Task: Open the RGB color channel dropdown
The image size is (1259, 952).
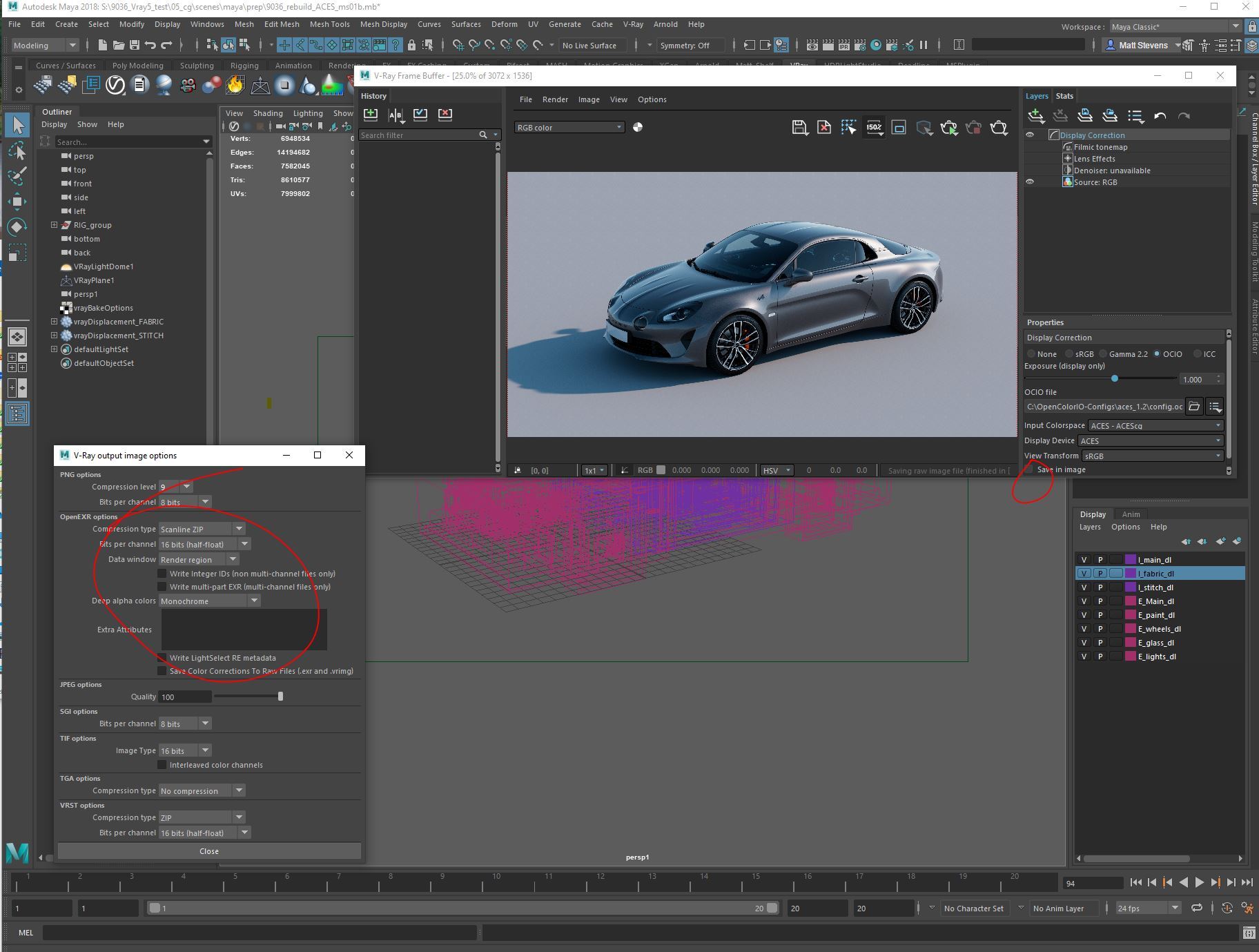Action: pos(569,127)
